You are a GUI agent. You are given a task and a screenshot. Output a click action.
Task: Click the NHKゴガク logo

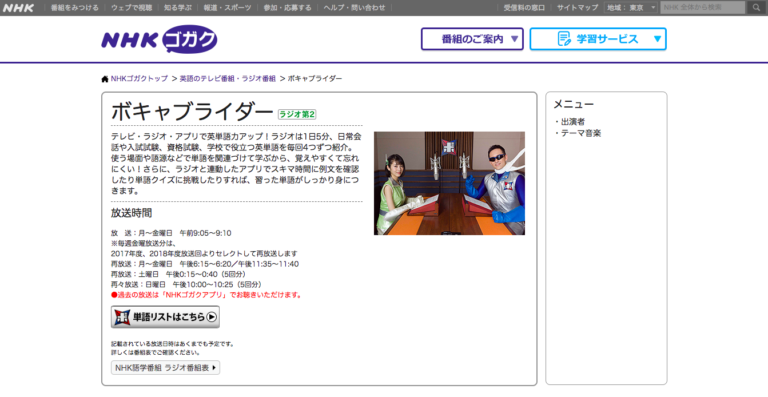(x=159, y=39)
